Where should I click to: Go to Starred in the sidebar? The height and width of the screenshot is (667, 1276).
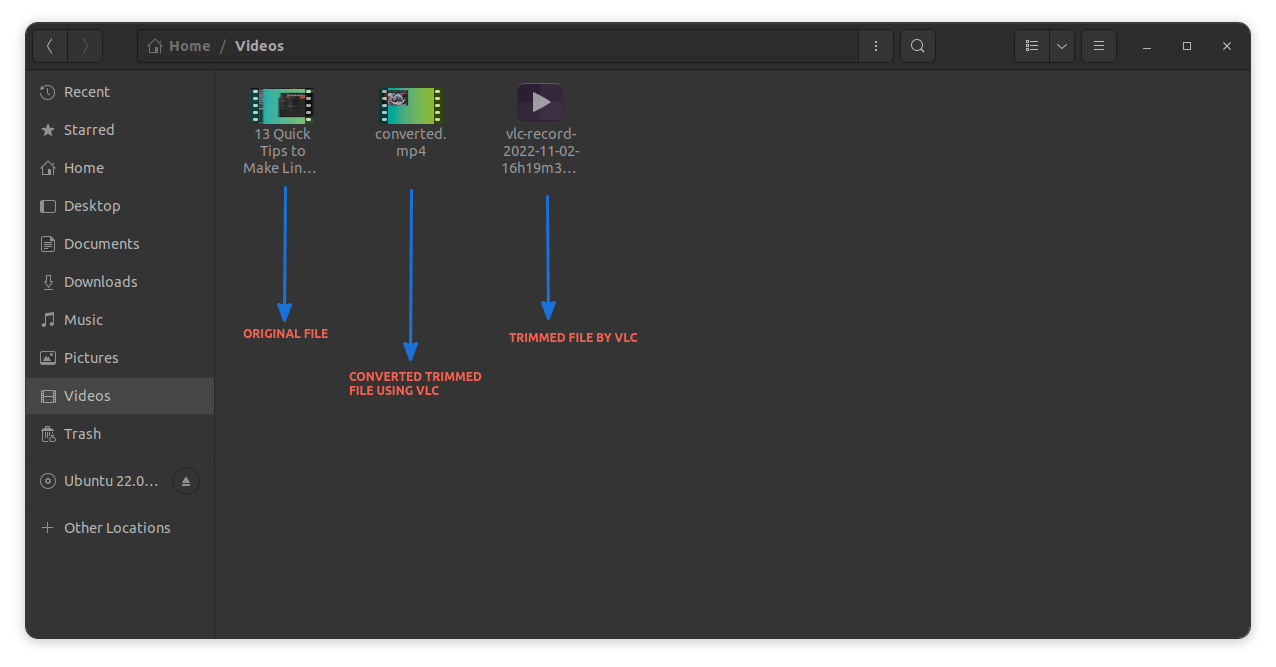(x=89, y=130)
